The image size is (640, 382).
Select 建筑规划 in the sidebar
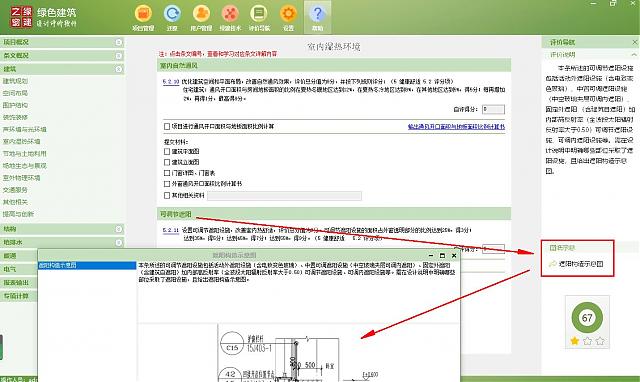point(16,81)
